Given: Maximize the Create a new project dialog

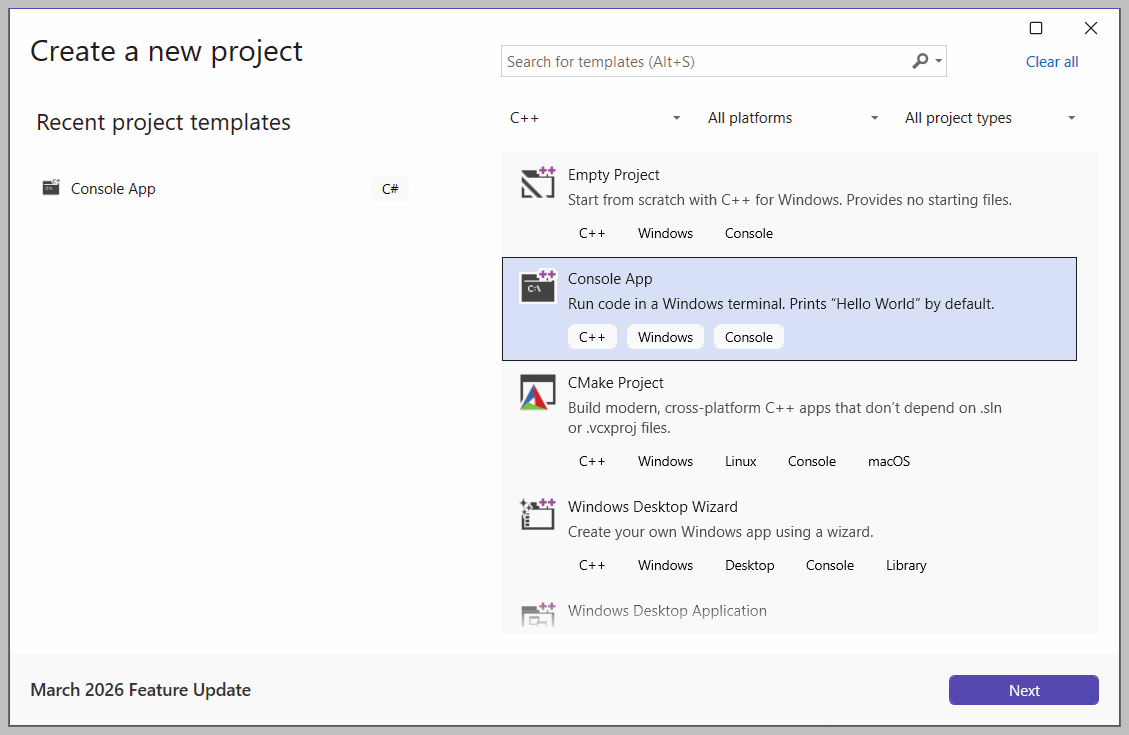Looking at the screenshot, I should pyautogui.click(x=1036, y=28).
